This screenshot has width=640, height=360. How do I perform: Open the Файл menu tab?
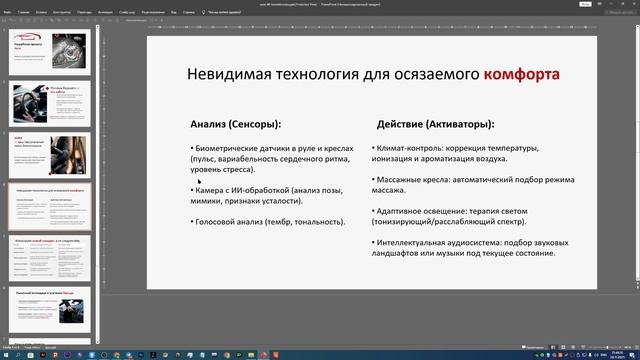pos(7,12)
